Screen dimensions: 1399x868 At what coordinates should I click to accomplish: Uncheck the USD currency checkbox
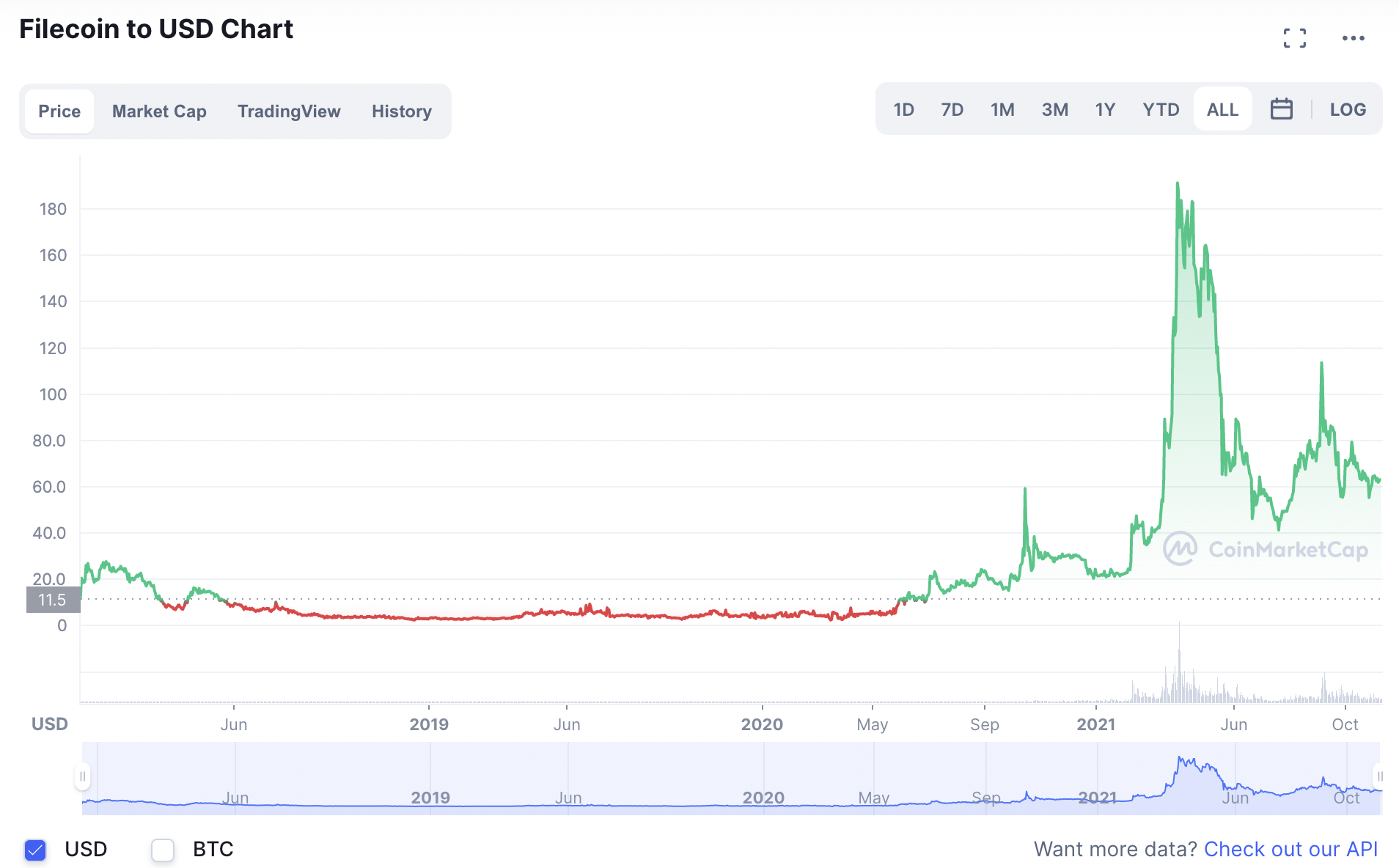pyautogui.click(x=35, y=850)
